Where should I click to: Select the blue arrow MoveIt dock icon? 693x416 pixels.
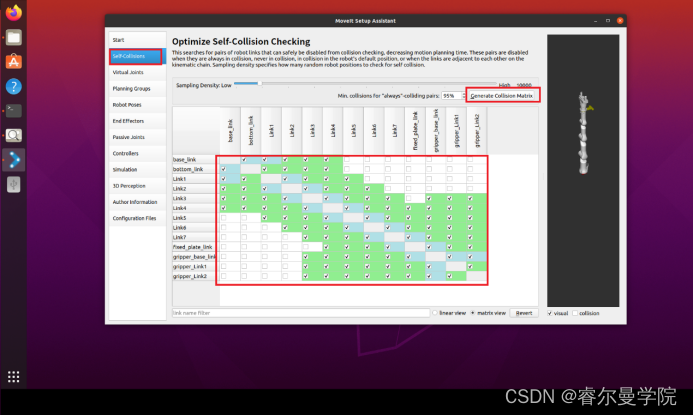(14, 160)
